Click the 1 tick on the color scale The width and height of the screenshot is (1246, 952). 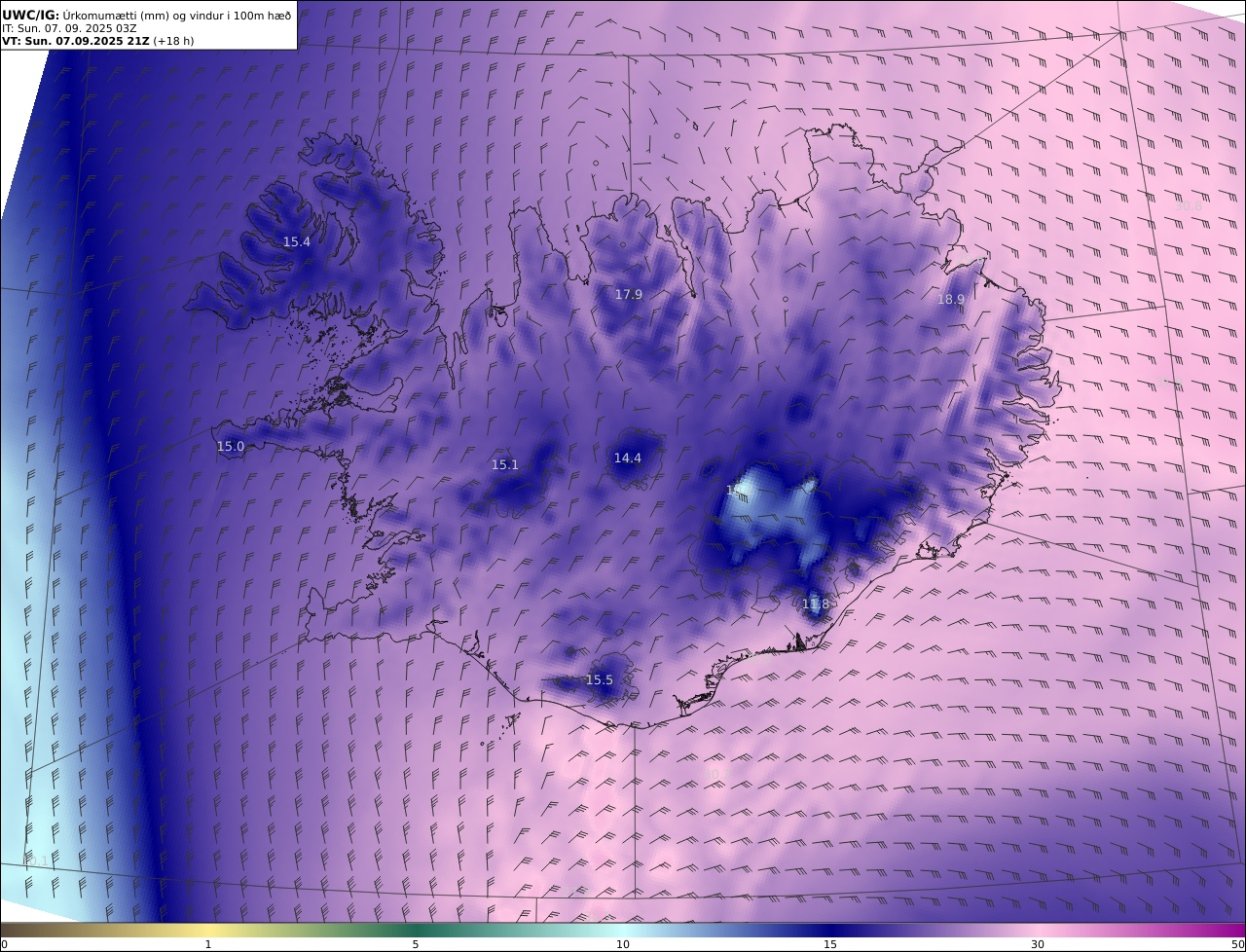click(207, 944)
